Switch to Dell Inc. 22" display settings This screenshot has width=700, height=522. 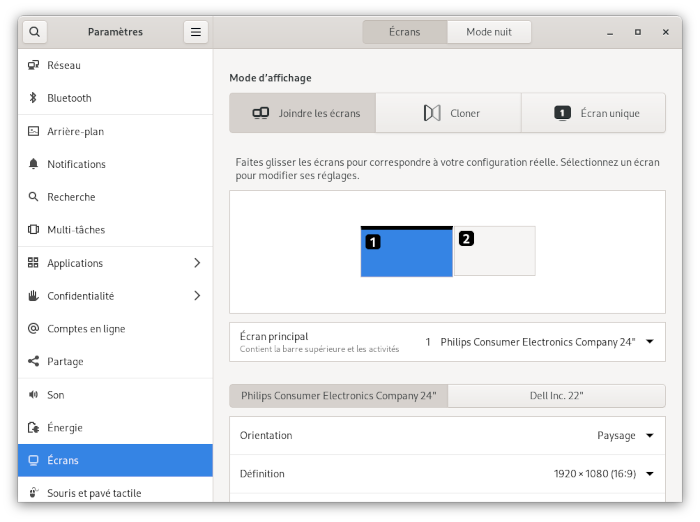pos(556,396)
